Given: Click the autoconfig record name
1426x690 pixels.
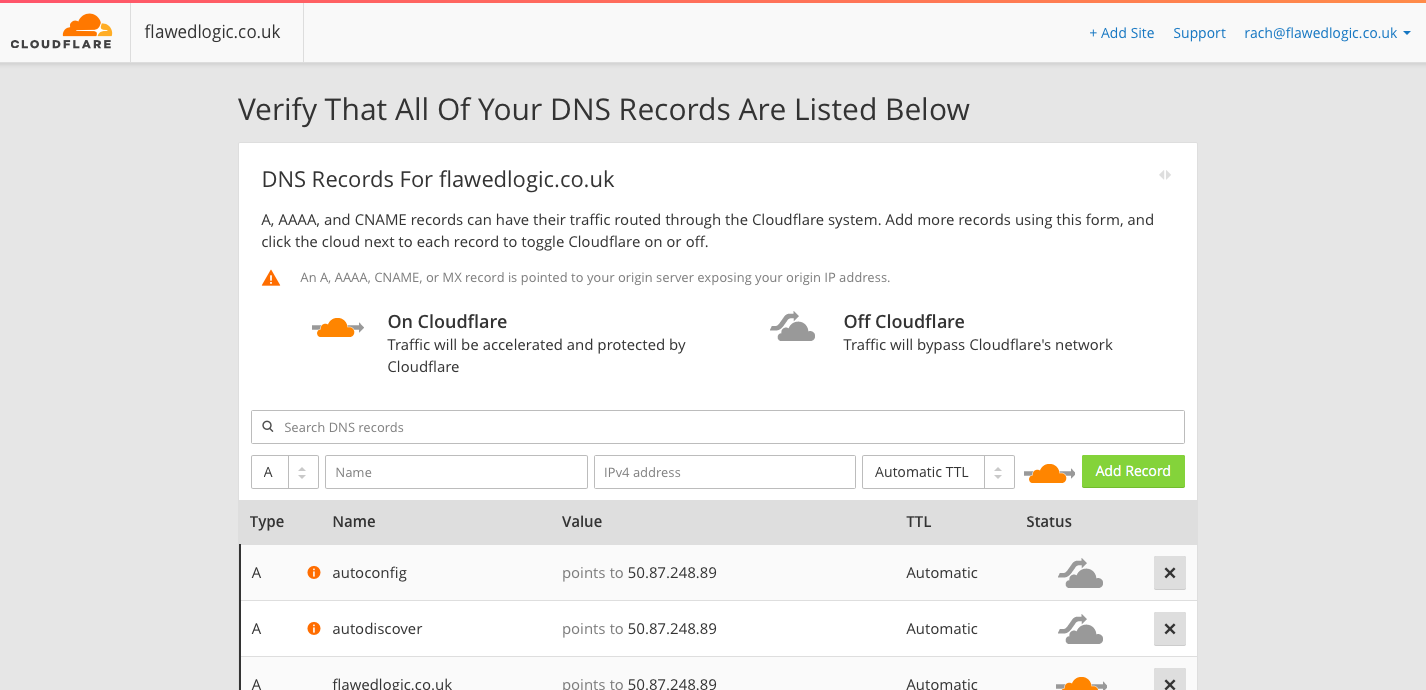Looking at the screenshot, I should click(370, 573).
